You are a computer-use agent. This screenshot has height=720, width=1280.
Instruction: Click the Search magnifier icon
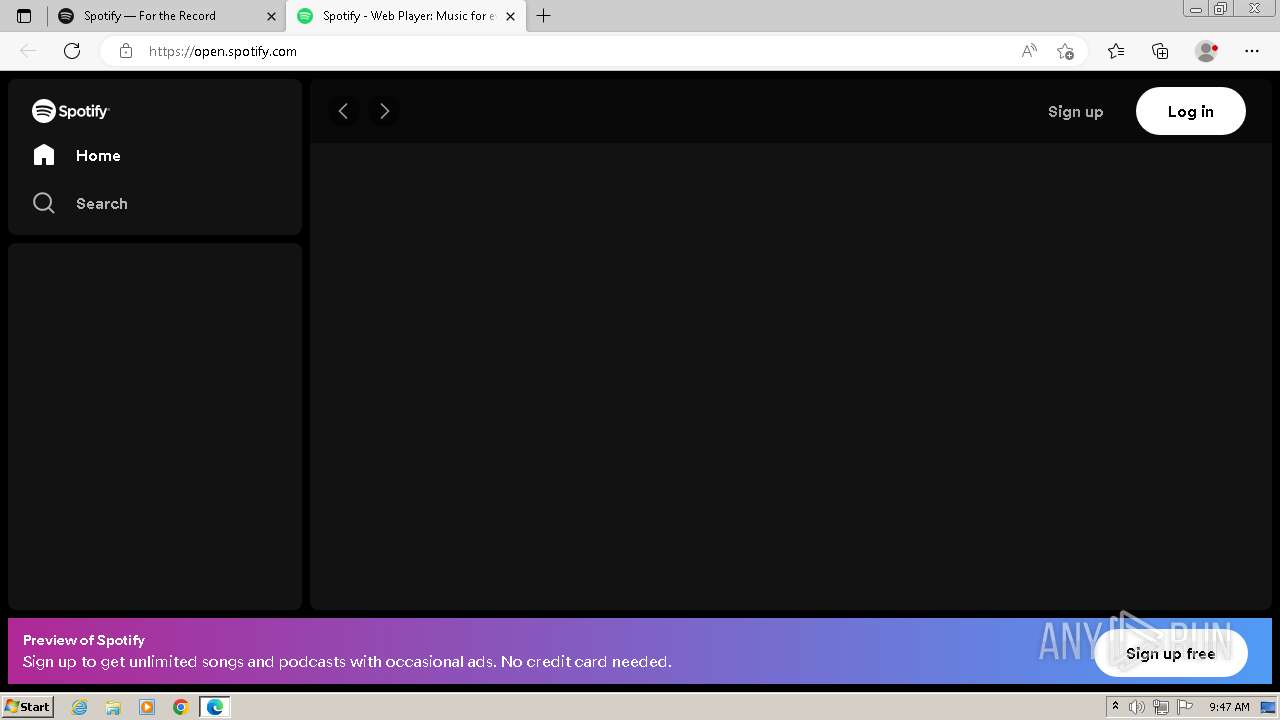(x=44, y=203)
